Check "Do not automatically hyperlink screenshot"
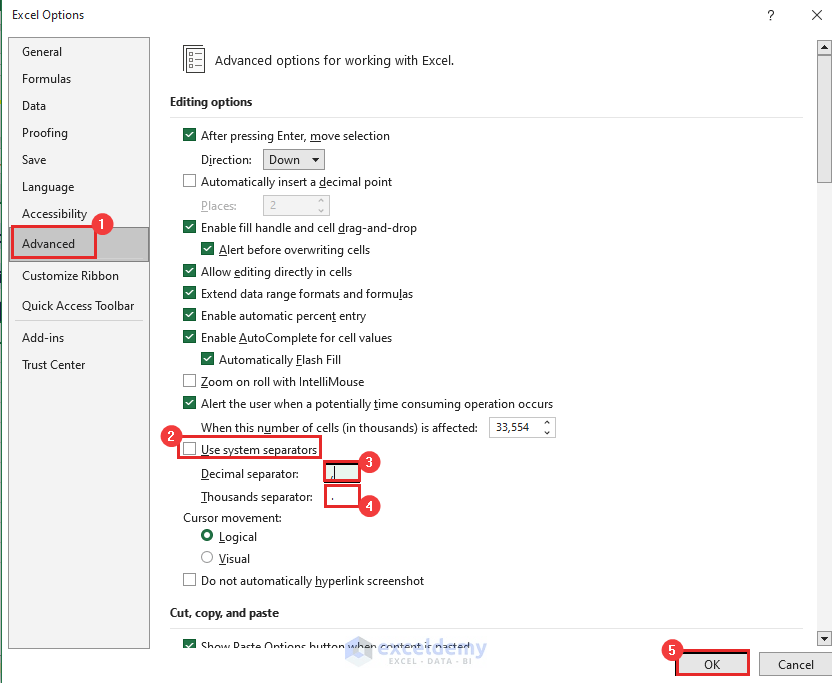The image size is (832, 683). click(189, 580)
